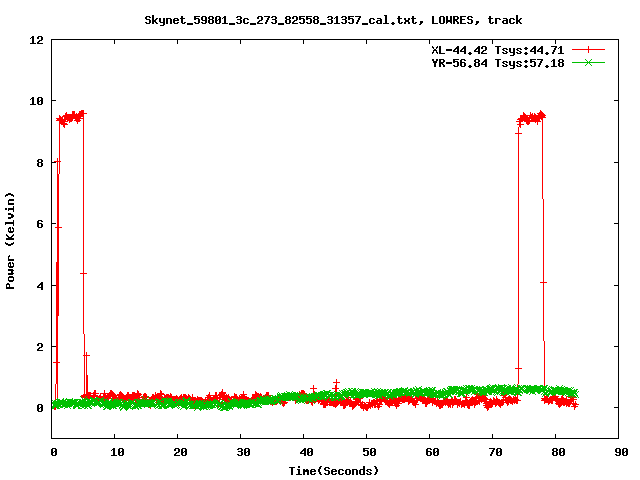Click the isolated red outlier point near 45 seconds
The image size is (640, 480).
point(336,383)
